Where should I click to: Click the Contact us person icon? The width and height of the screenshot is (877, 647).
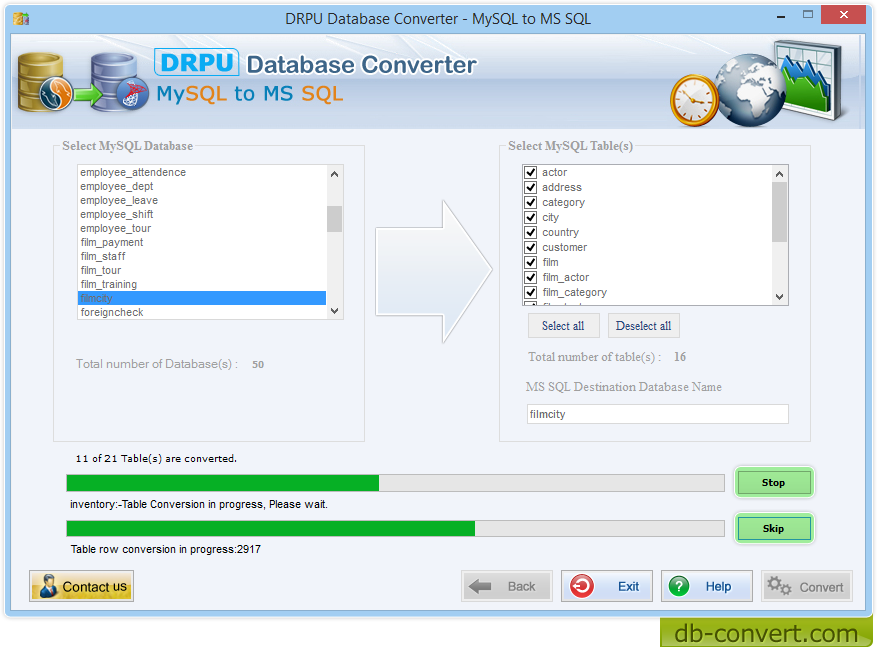pyautogui.click(x=49, y=585)
